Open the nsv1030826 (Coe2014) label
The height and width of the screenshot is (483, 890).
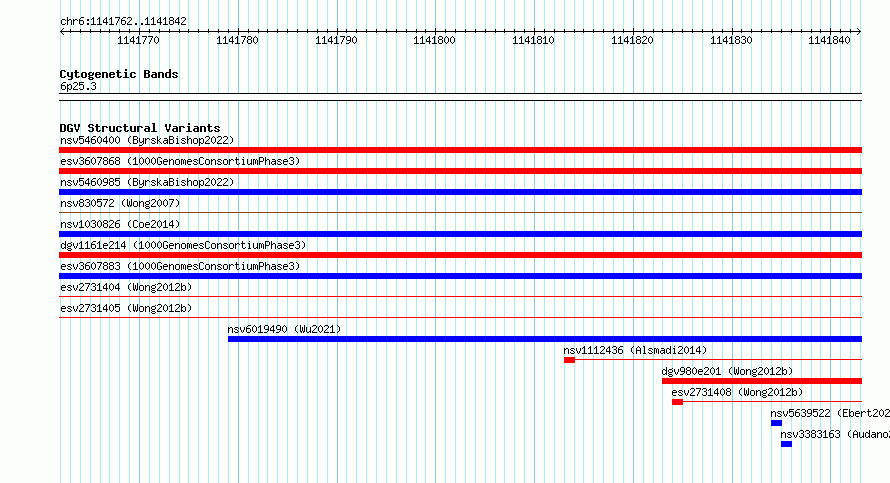tap(120, 224)
